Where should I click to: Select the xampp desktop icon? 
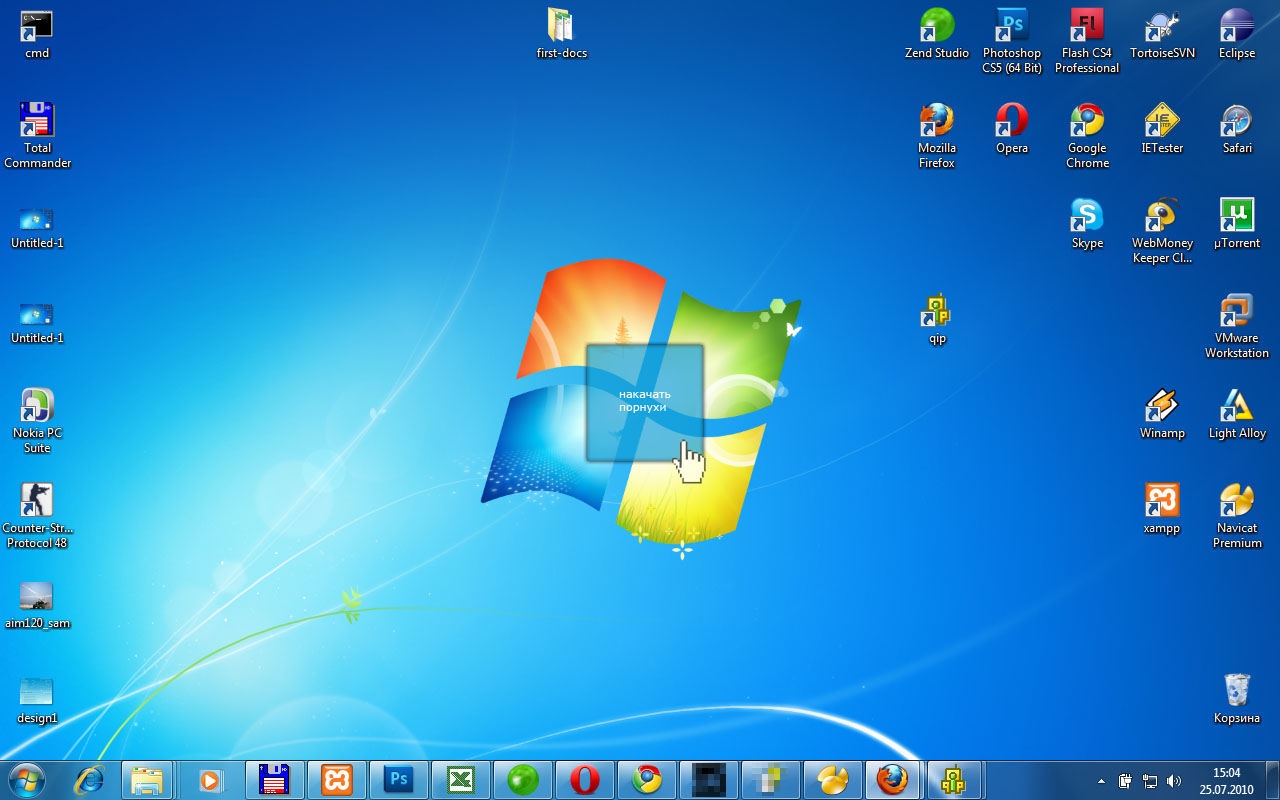click(x=1162, y=509)
